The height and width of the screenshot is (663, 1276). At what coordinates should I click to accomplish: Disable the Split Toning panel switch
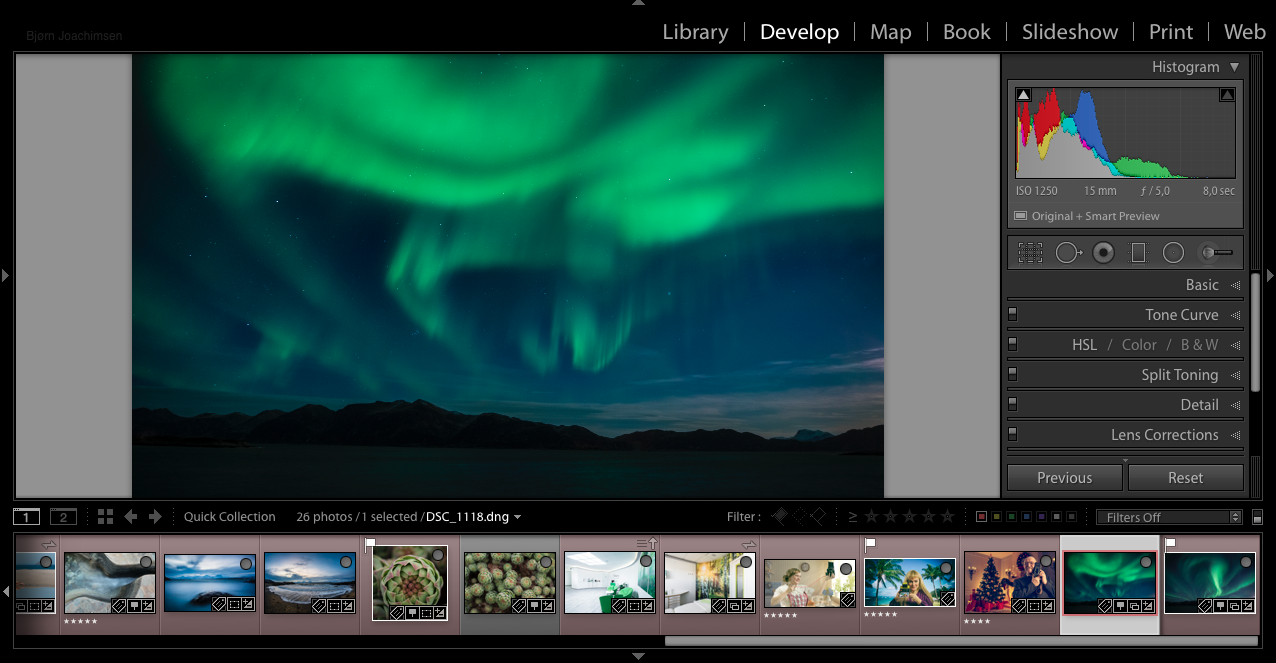(1012, 374)
